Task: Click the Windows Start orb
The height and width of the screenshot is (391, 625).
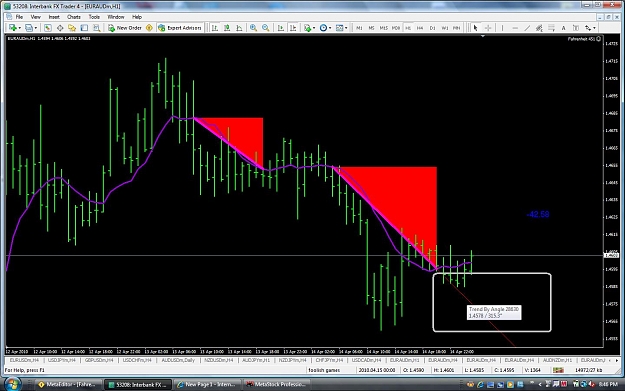Action: pyautogui.click(x=12, y=384)
